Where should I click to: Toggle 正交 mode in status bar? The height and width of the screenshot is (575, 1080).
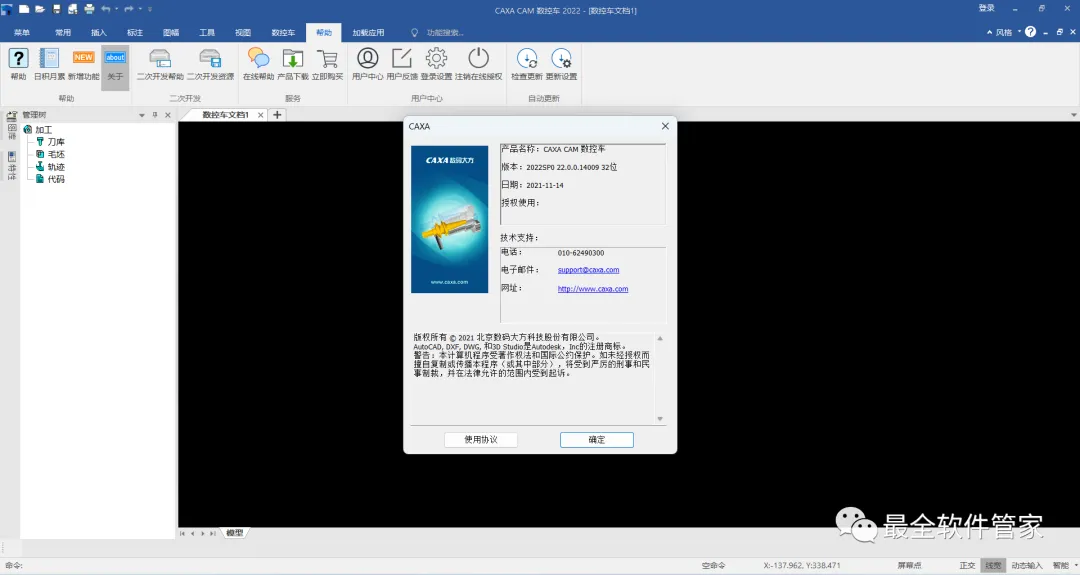coord(967,565)
